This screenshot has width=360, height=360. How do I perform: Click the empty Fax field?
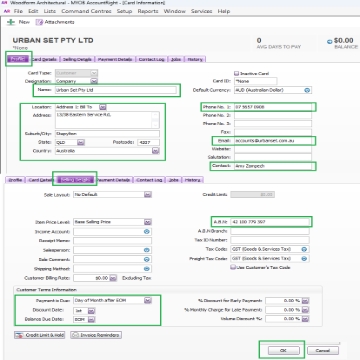click(x=273, y=132)
